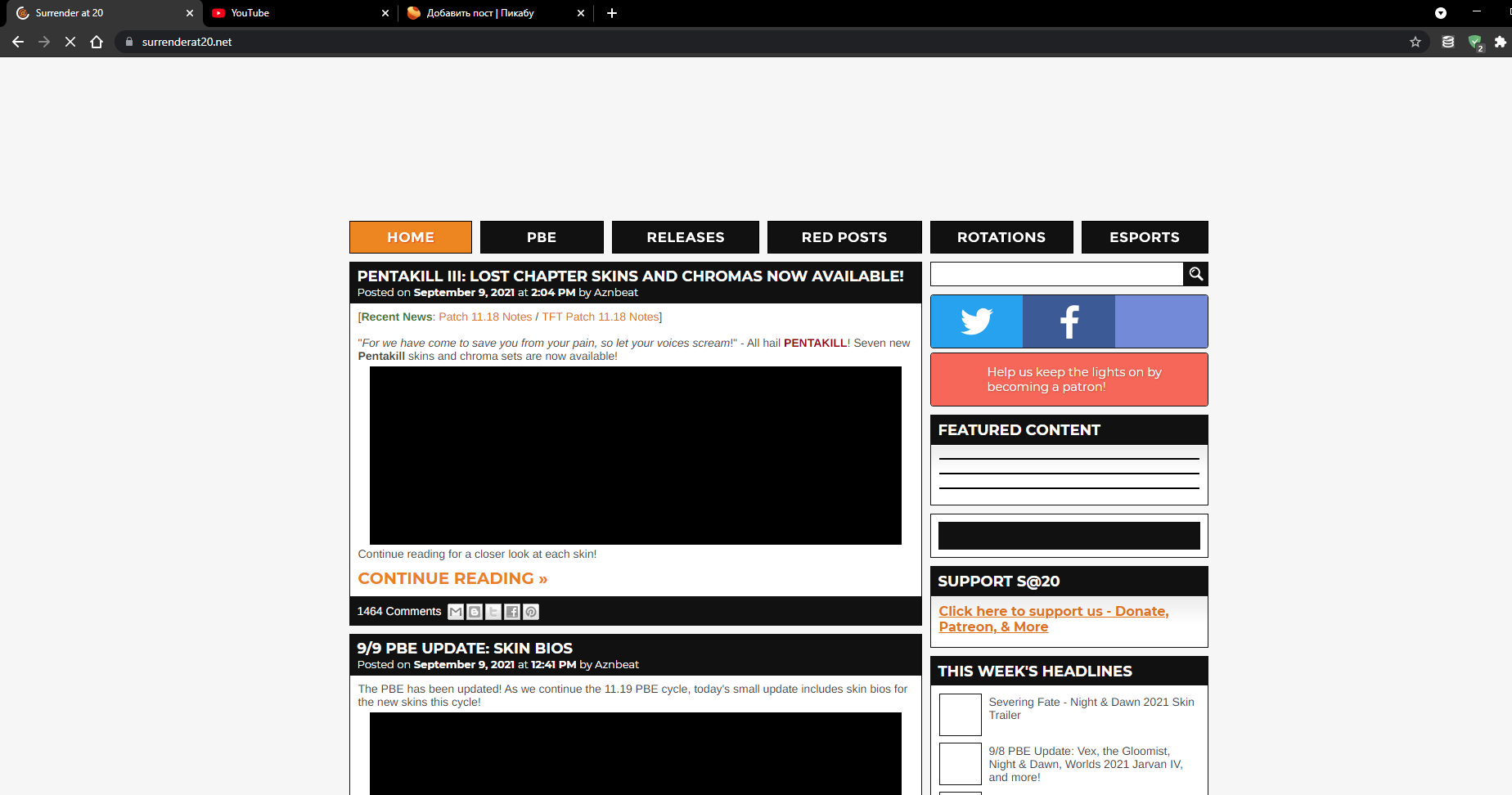Screen dimensions: 1512x795
Task: Open the 1464 Comments link
Action: point(399,611)
